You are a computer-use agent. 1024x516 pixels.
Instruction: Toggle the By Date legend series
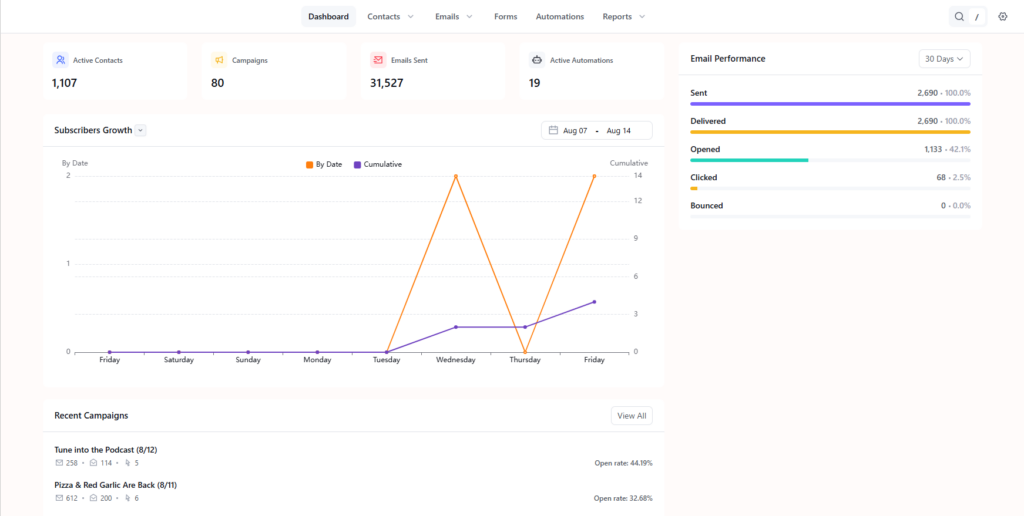(324, 165)
